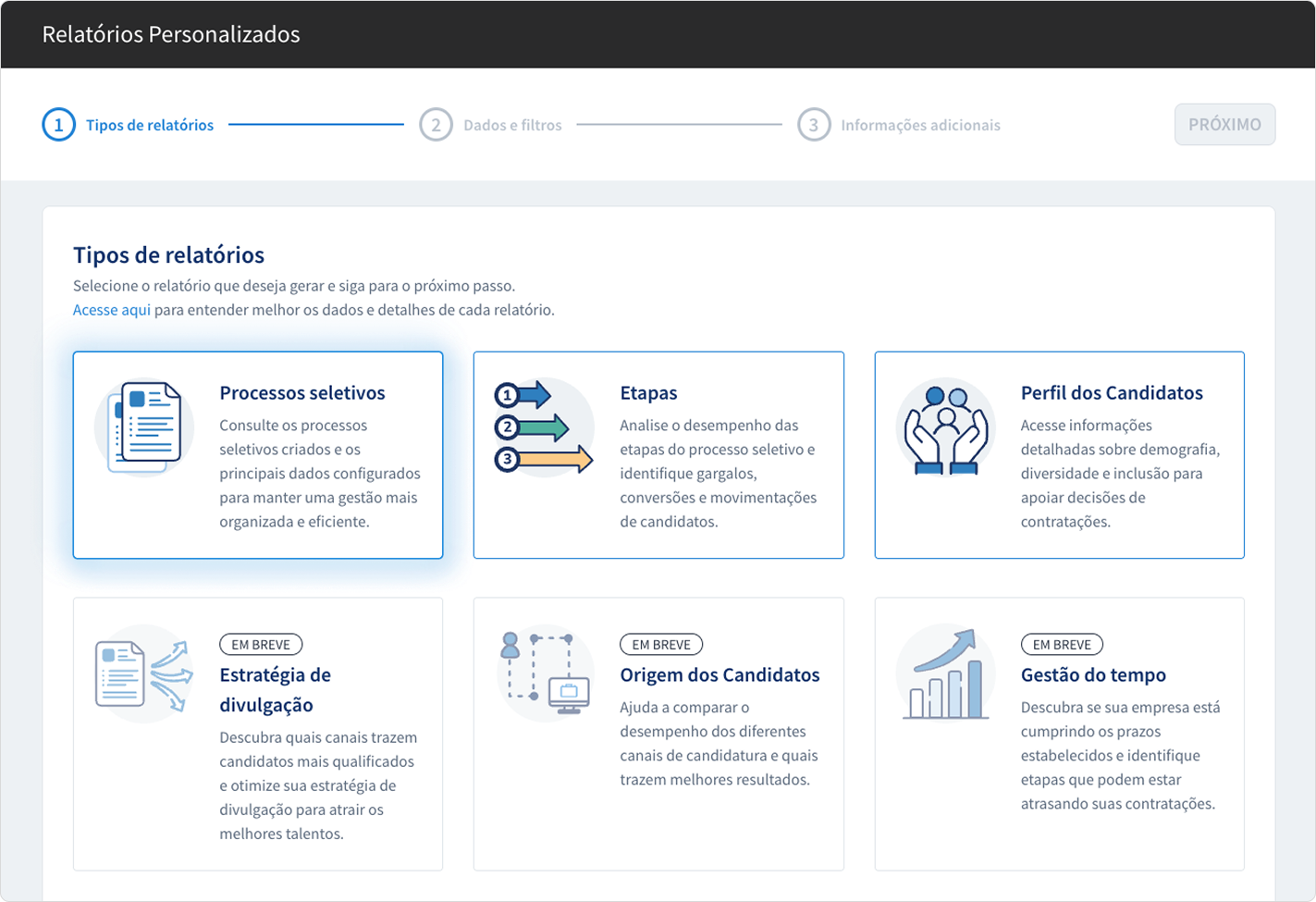Open the Informações adicionais step
The width and height of the screenshot is (1316, 902).
pos(920,125)
